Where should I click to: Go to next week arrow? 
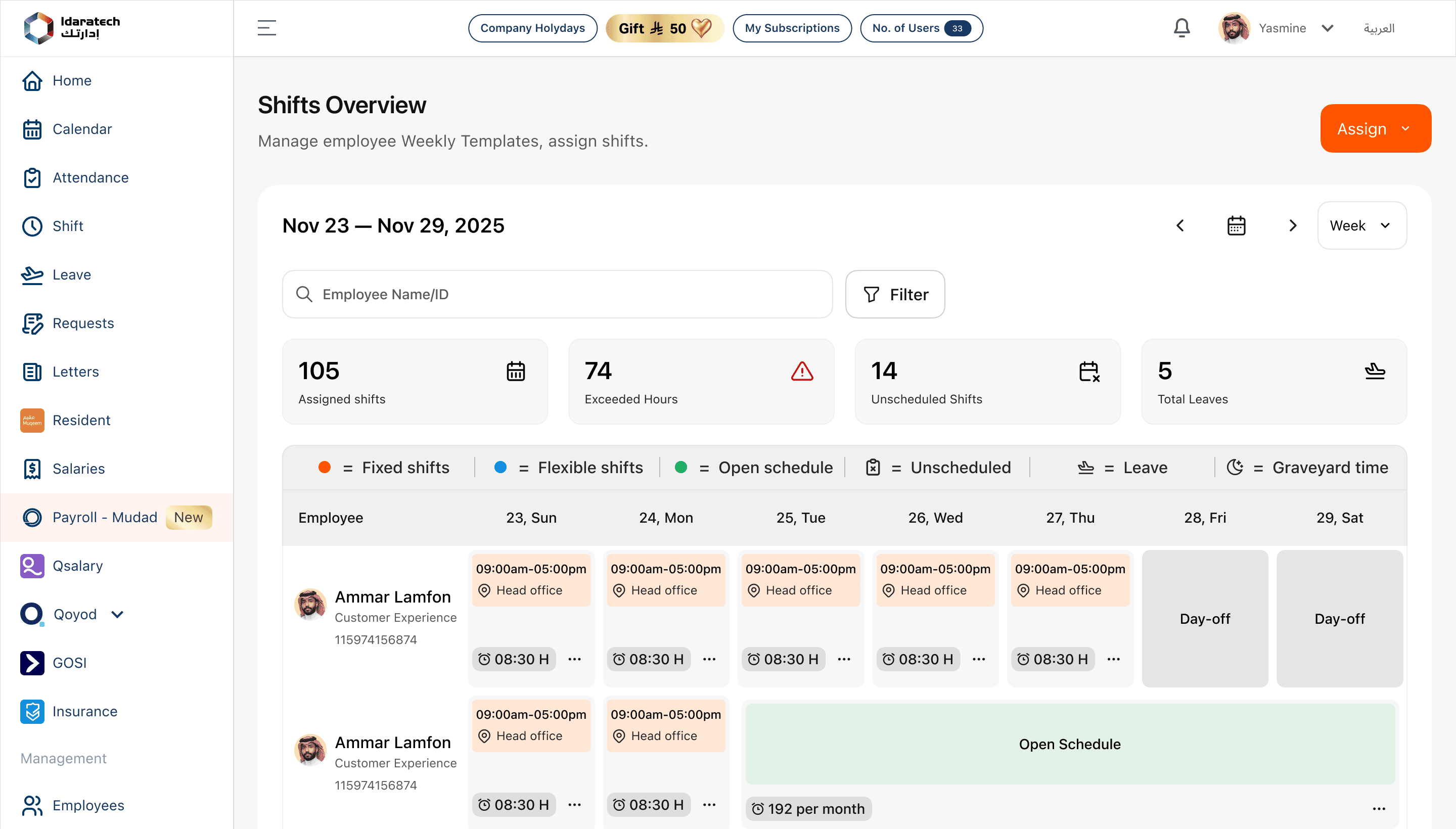coord(1293,225)
